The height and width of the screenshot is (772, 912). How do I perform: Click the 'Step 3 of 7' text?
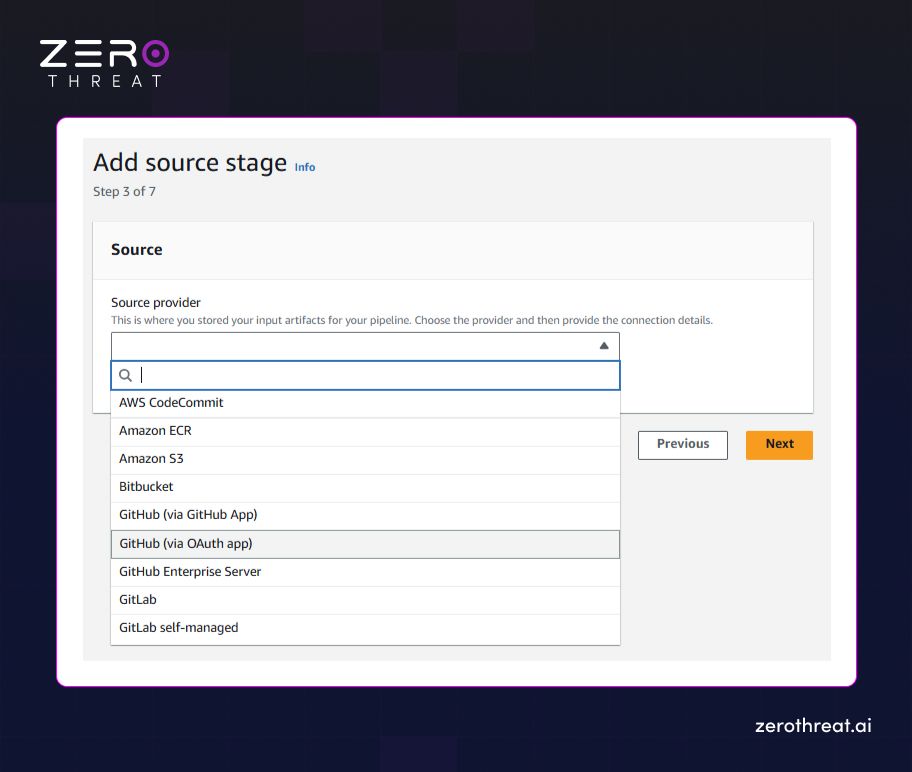click(x=124, y=191)
